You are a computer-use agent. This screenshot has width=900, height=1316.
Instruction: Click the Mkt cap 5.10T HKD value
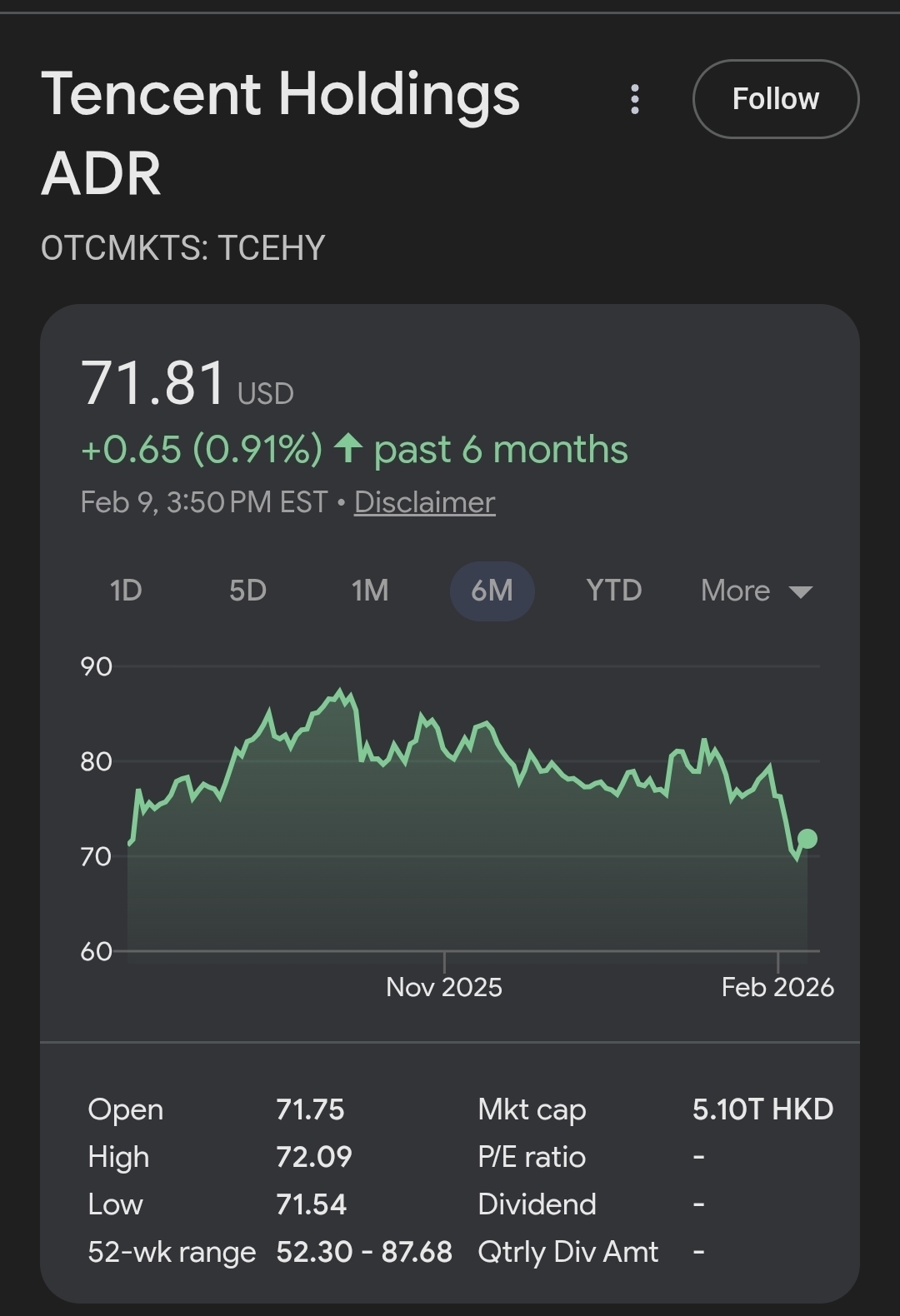click(x=762, y=1109)
